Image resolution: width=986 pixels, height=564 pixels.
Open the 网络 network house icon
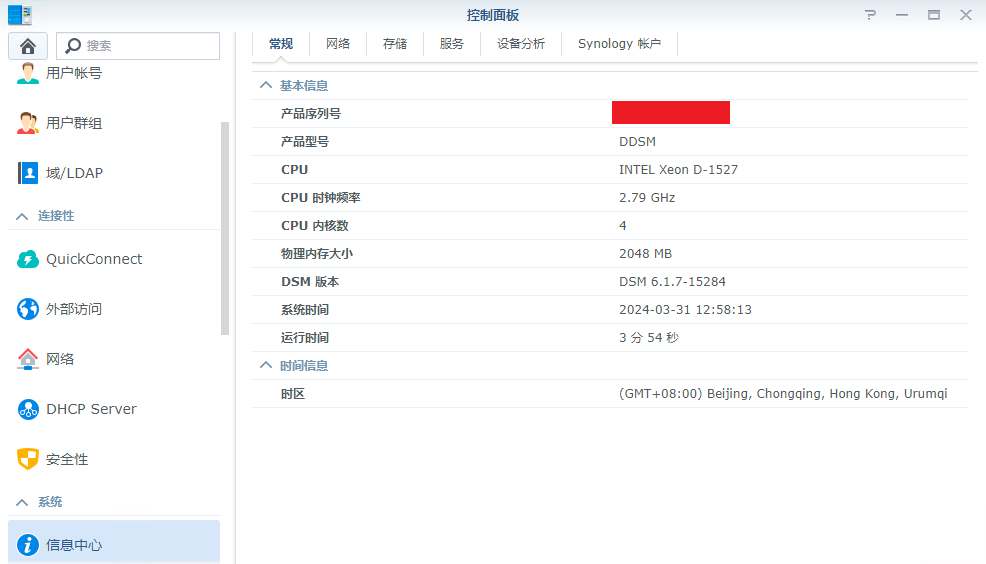click(x=28, y=359)
